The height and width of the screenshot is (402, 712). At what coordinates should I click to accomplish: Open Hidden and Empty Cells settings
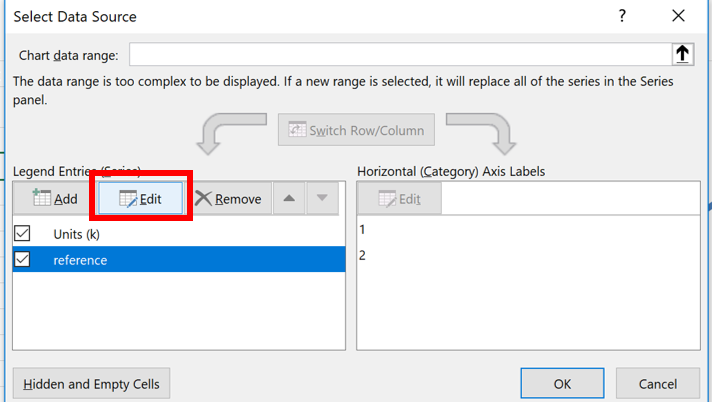click(91, 384)
